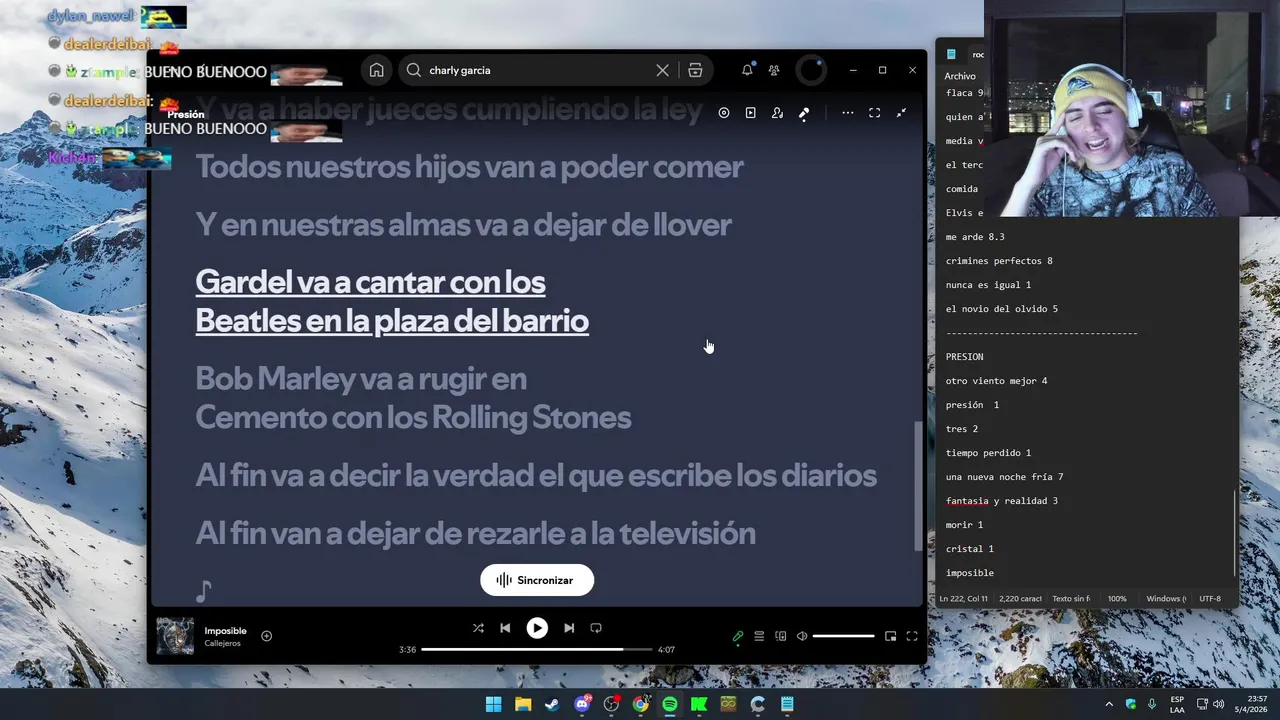Clear the 'charly garcia' search text
The image size is (1280, 720).
click(662, 70)
